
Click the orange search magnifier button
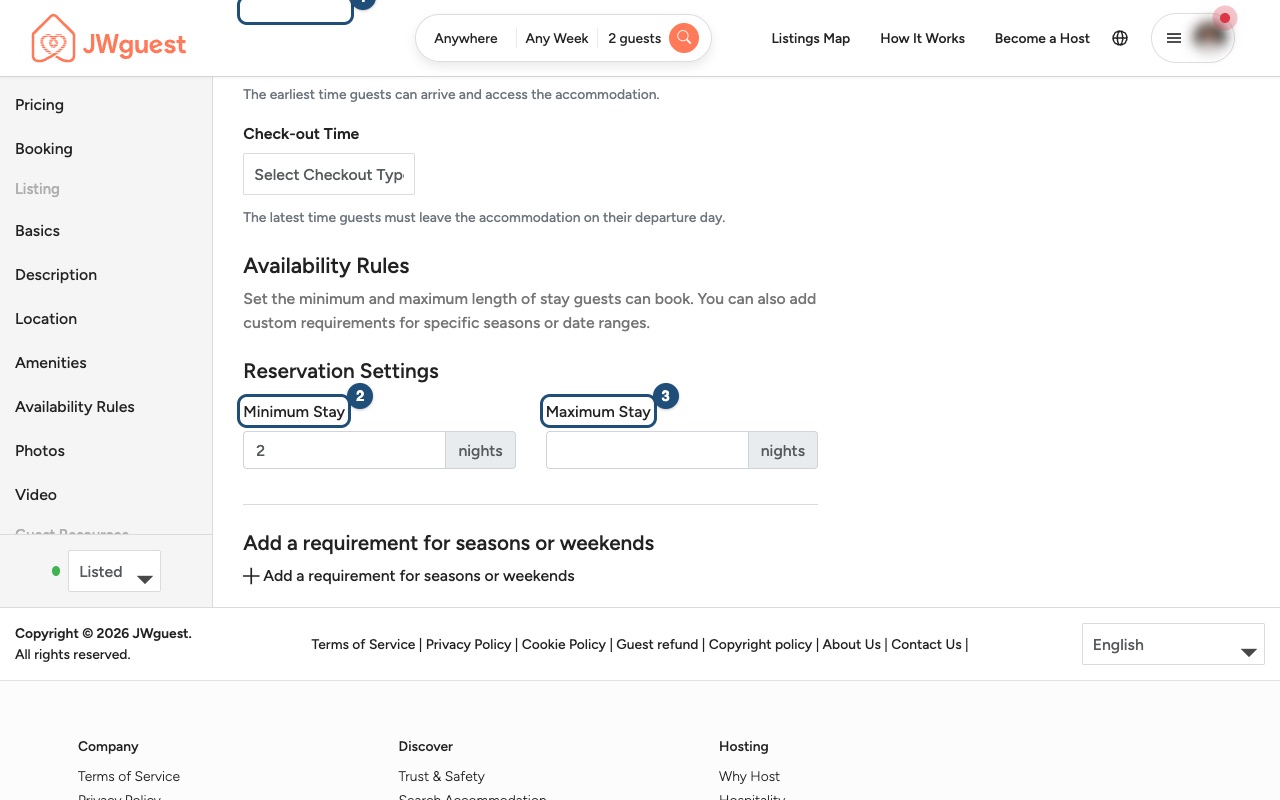pyautogui.click(x=684, y=38)
